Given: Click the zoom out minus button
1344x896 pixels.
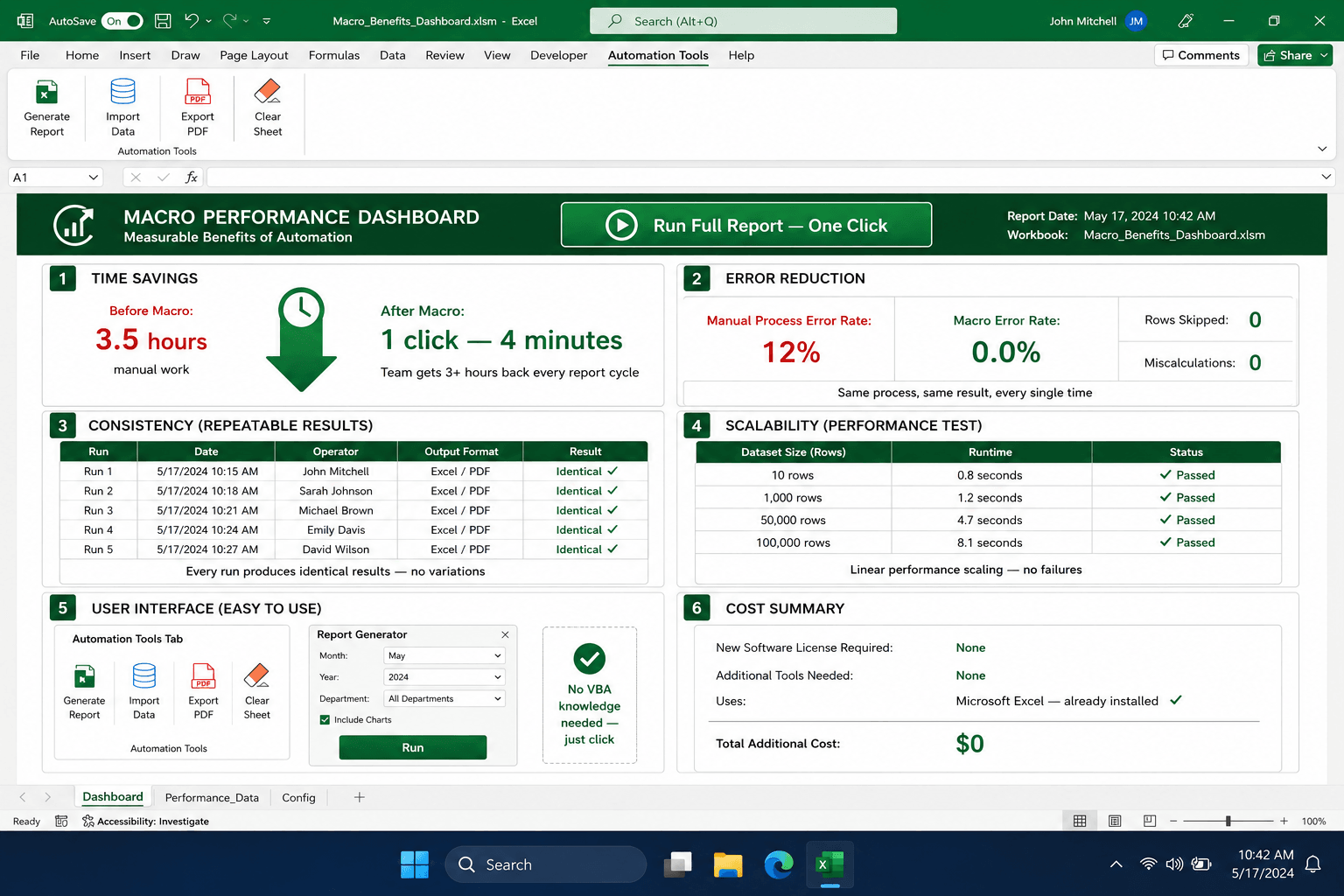Looking at the screenshot, I should tap(1173, 821).
